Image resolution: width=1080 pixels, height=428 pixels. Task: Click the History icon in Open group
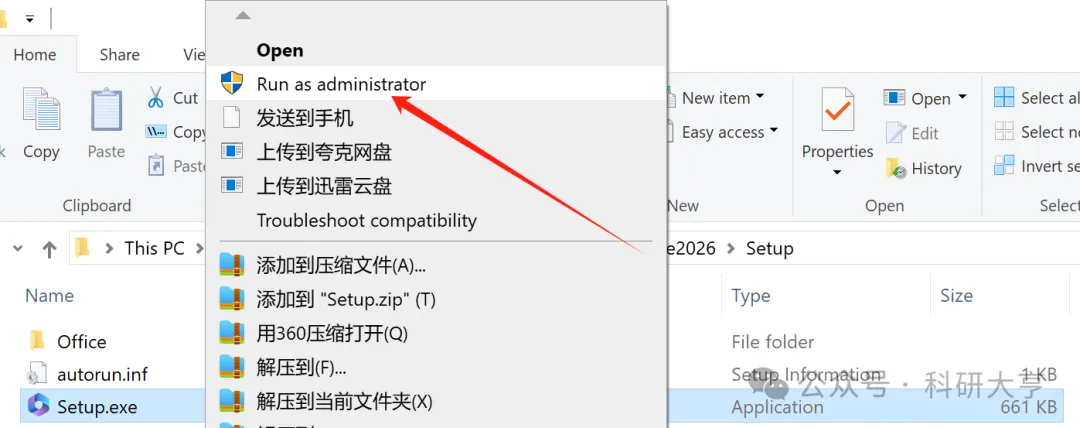895,168
